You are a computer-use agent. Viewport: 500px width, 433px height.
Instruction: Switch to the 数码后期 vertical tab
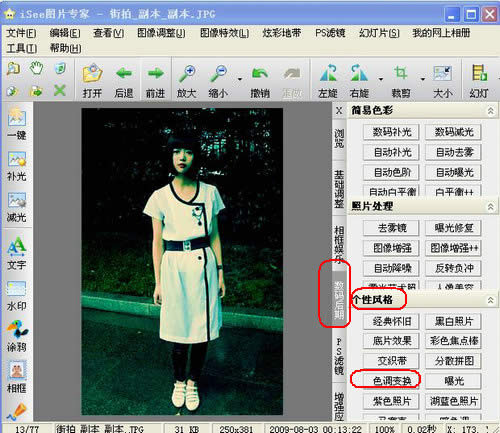point(339,300)
